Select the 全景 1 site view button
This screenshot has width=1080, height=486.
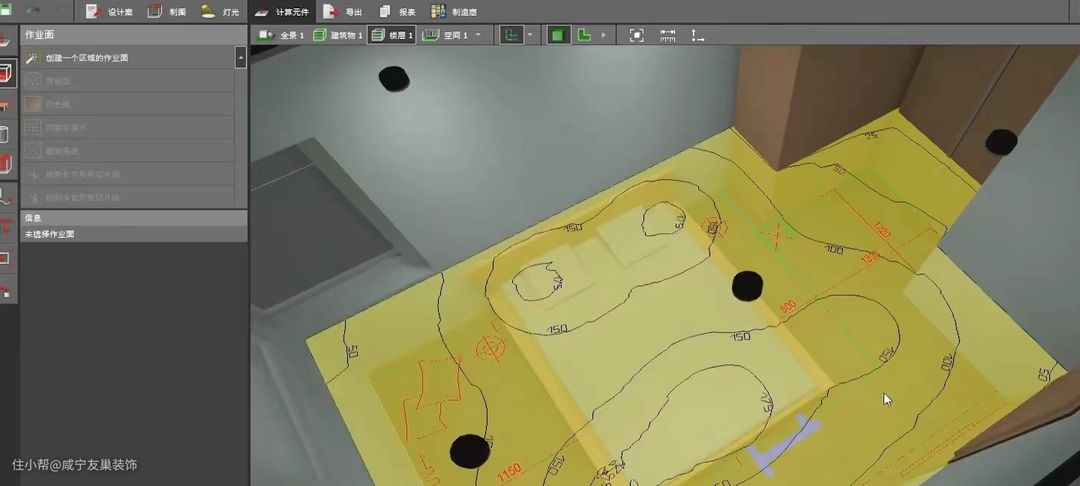point(281,35)
